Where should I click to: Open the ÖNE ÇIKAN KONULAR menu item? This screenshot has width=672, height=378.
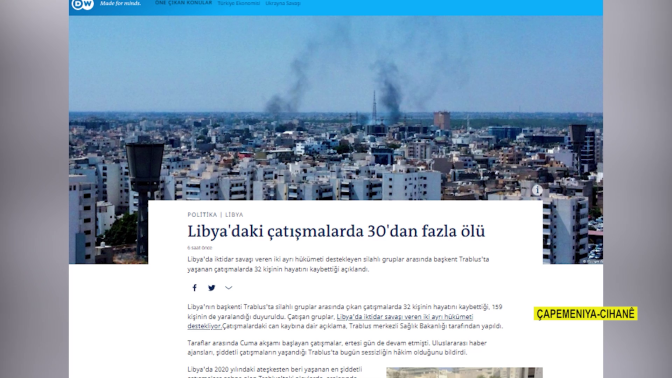pos(183,3)
